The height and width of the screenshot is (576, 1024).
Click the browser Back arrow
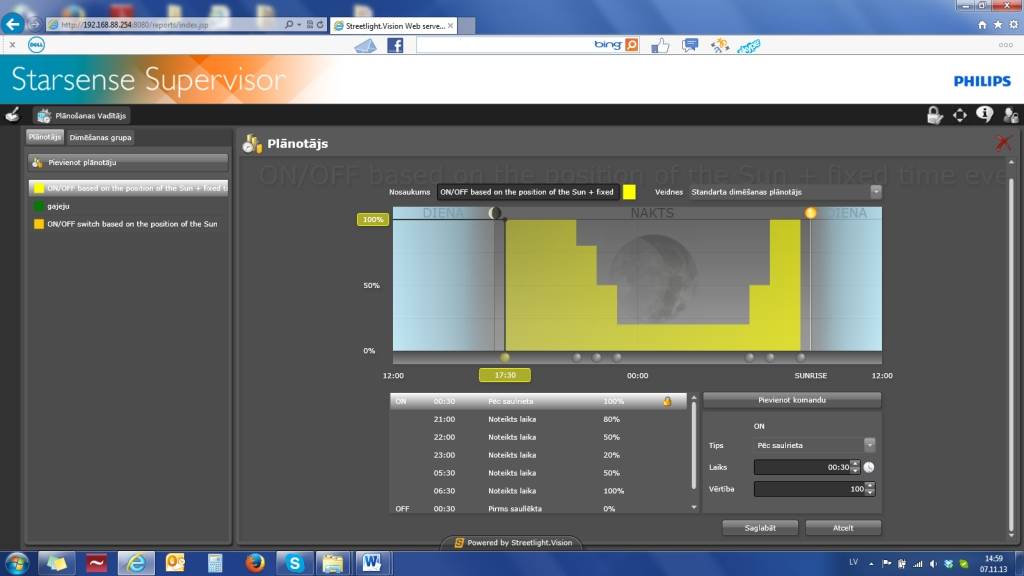pos(12,24)
